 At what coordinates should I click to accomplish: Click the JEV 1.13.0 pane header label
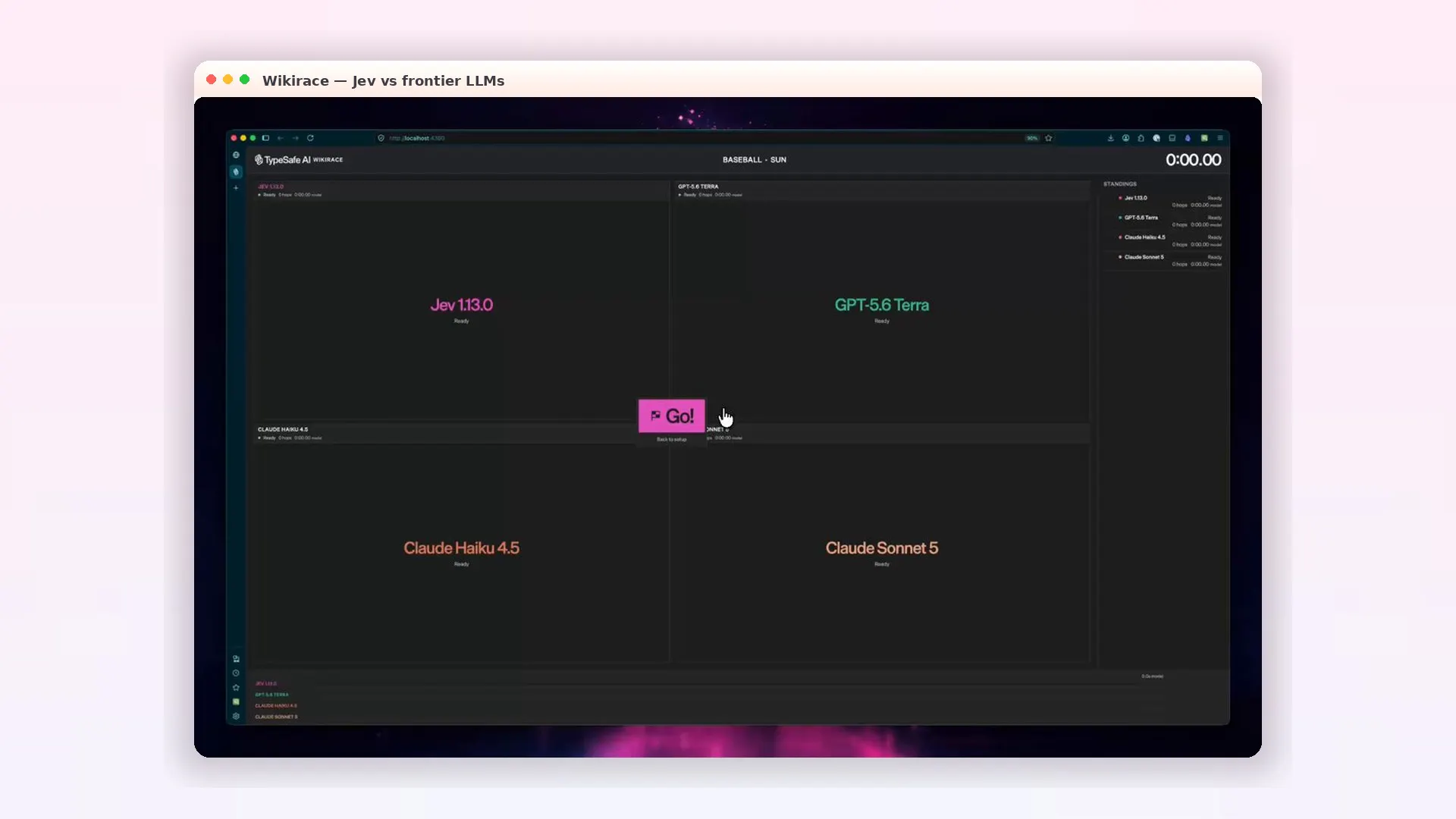click(271, 187)
